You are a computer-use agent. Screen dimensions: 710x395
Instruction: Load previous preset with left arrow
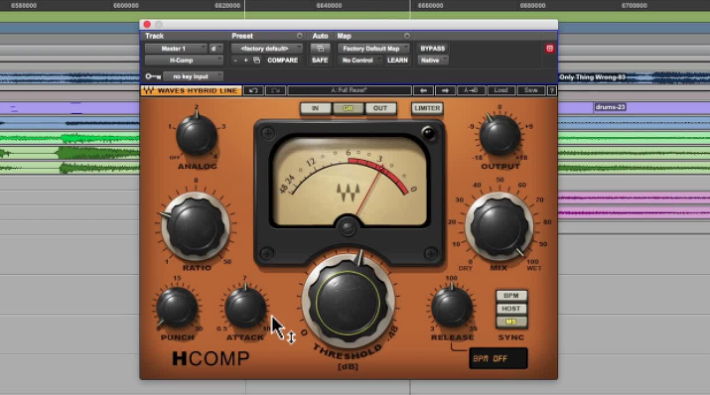423,91
